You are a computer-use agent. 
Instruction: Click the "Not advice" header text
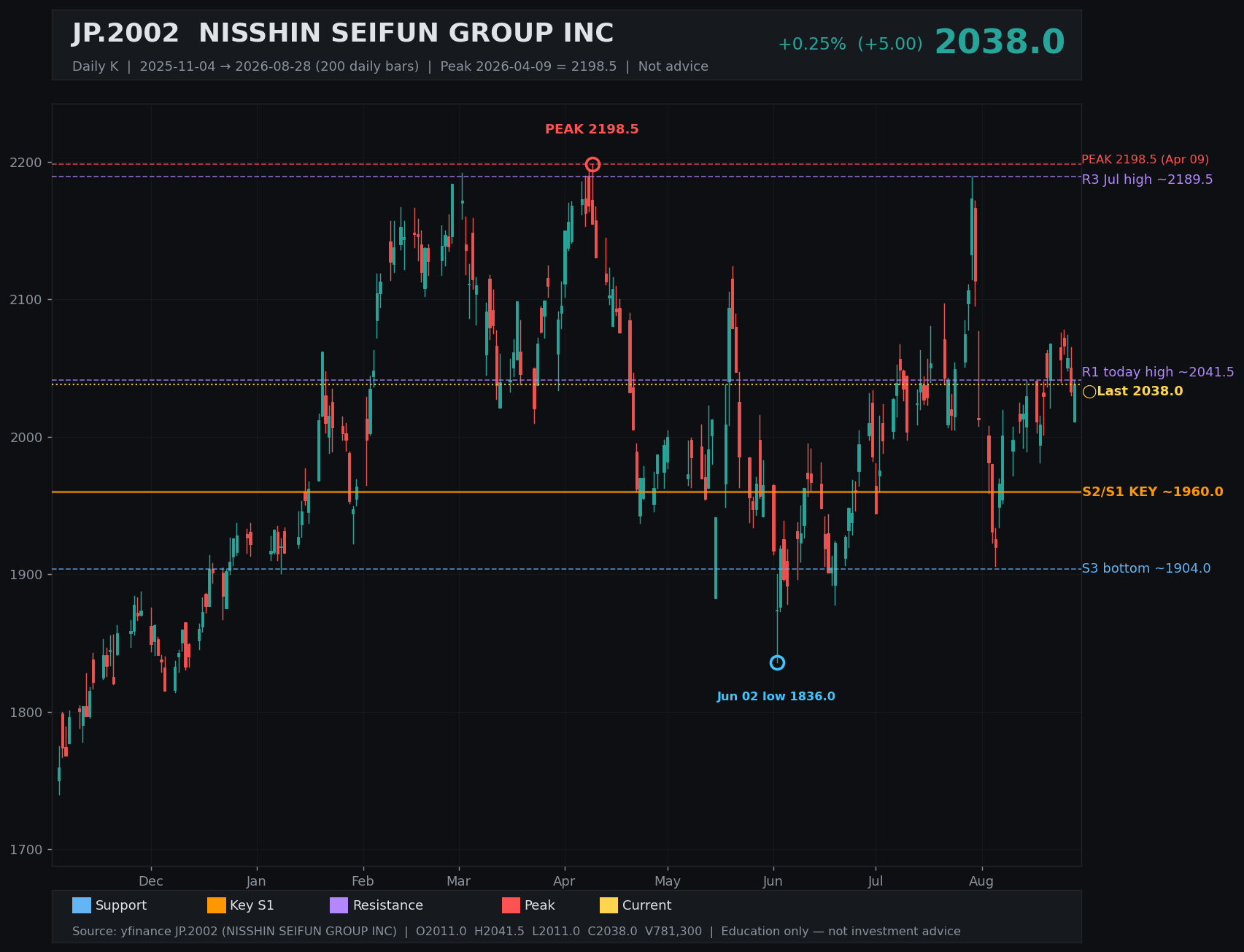[x=673, y=66]
